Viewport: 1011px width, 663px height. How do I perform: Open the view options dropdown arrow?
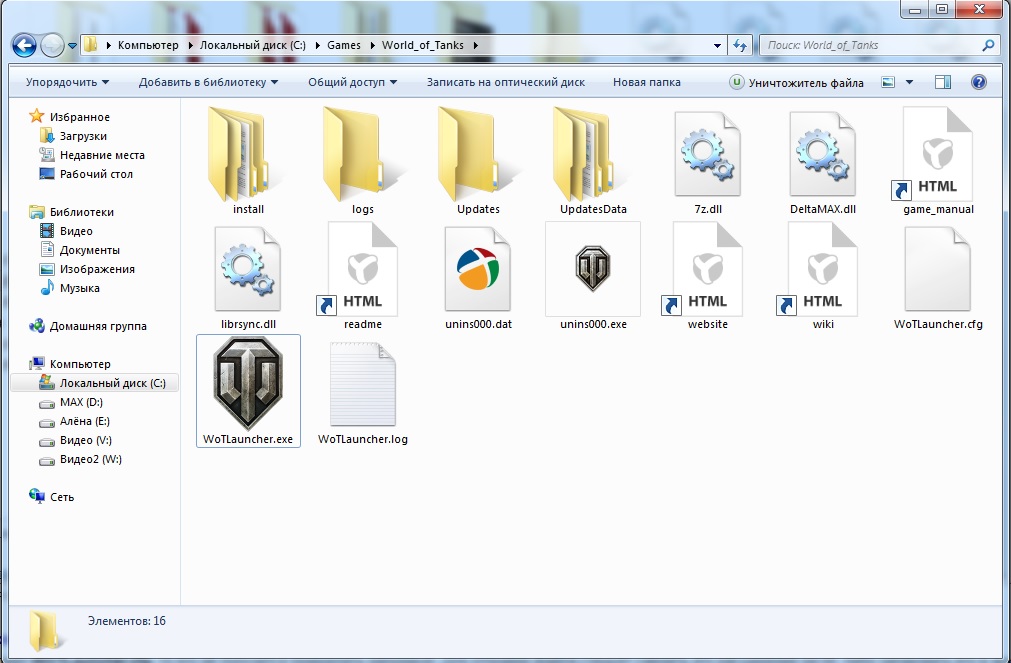tap(909, 82)
